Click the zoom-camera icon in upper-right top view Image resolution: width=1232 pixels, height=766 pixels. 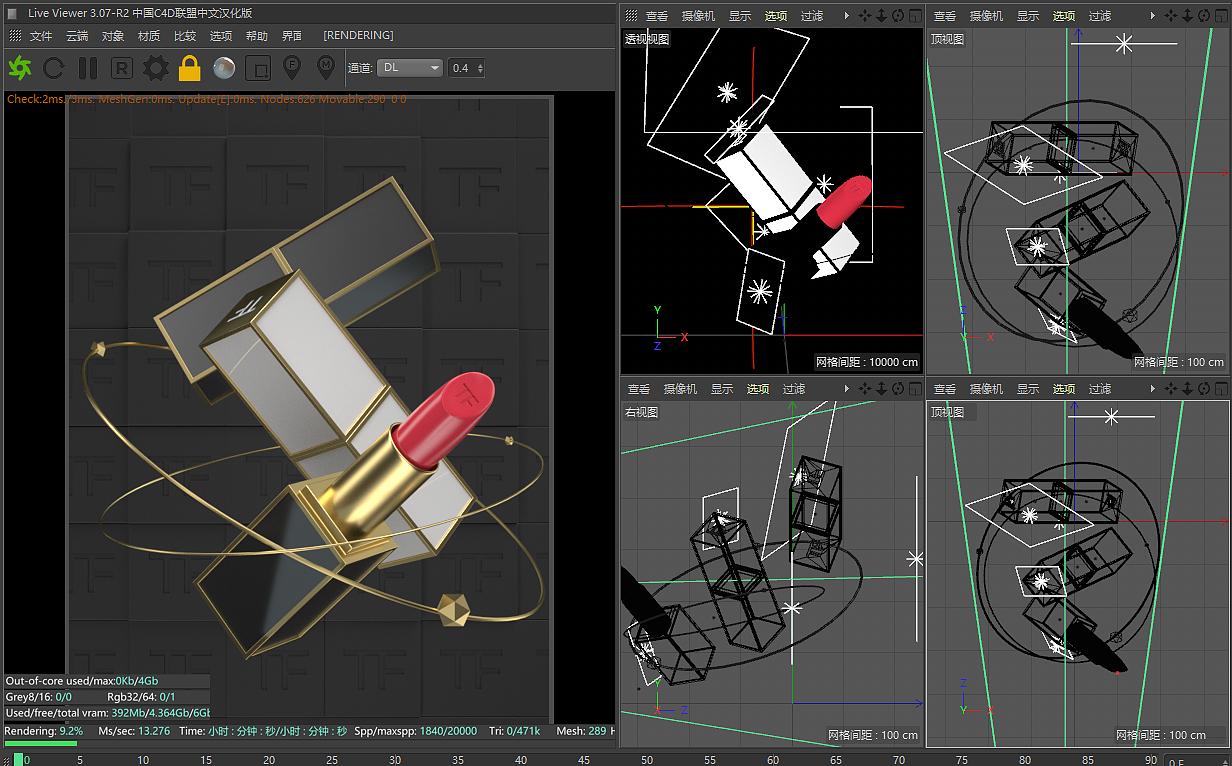1187,16
